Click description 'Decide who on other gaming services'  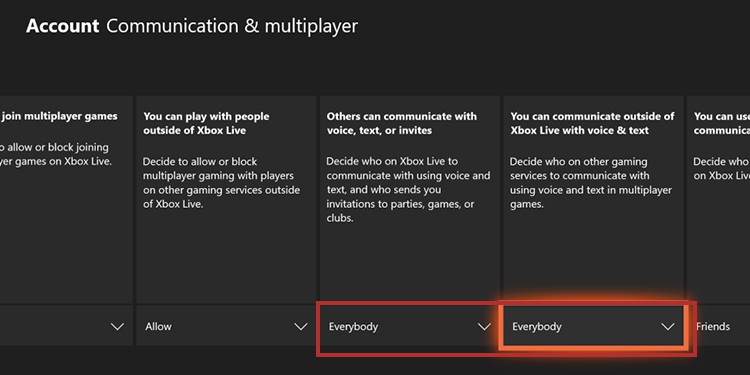pyautogui.click(x=591, y=183)
